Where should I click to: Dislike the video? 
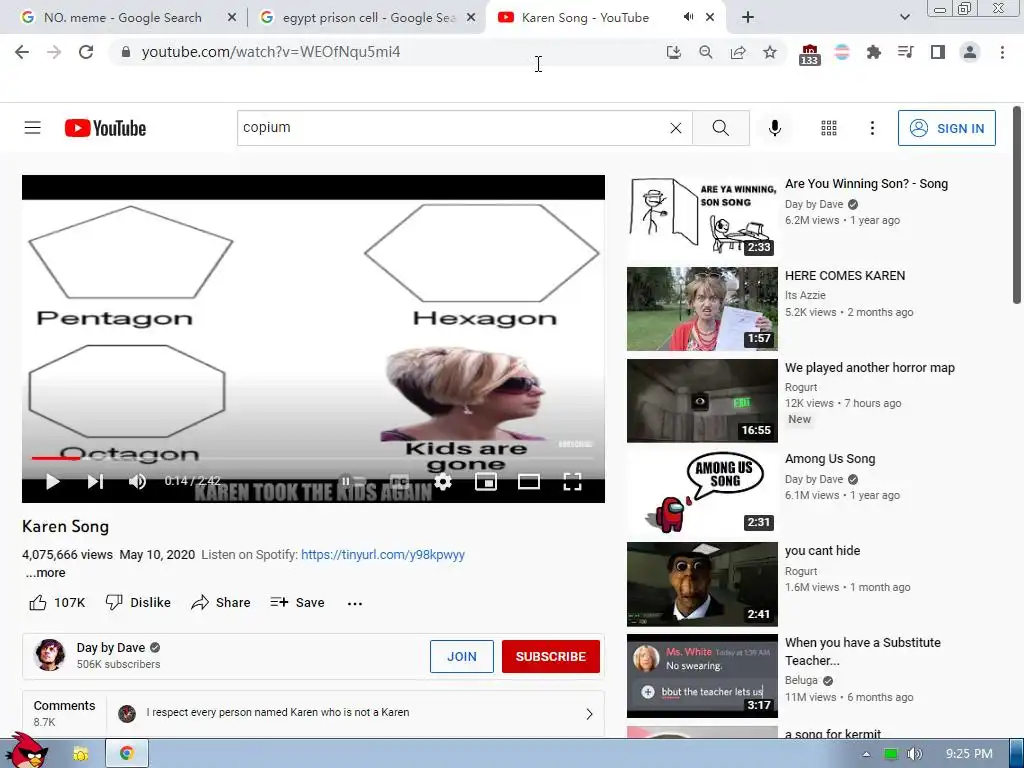tap(138, 602)
